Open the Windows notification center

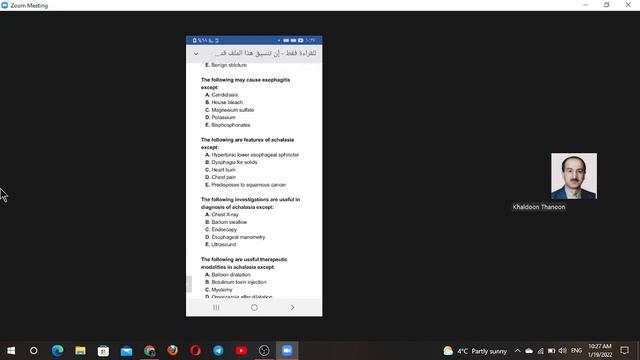click(x=624, y=351)
